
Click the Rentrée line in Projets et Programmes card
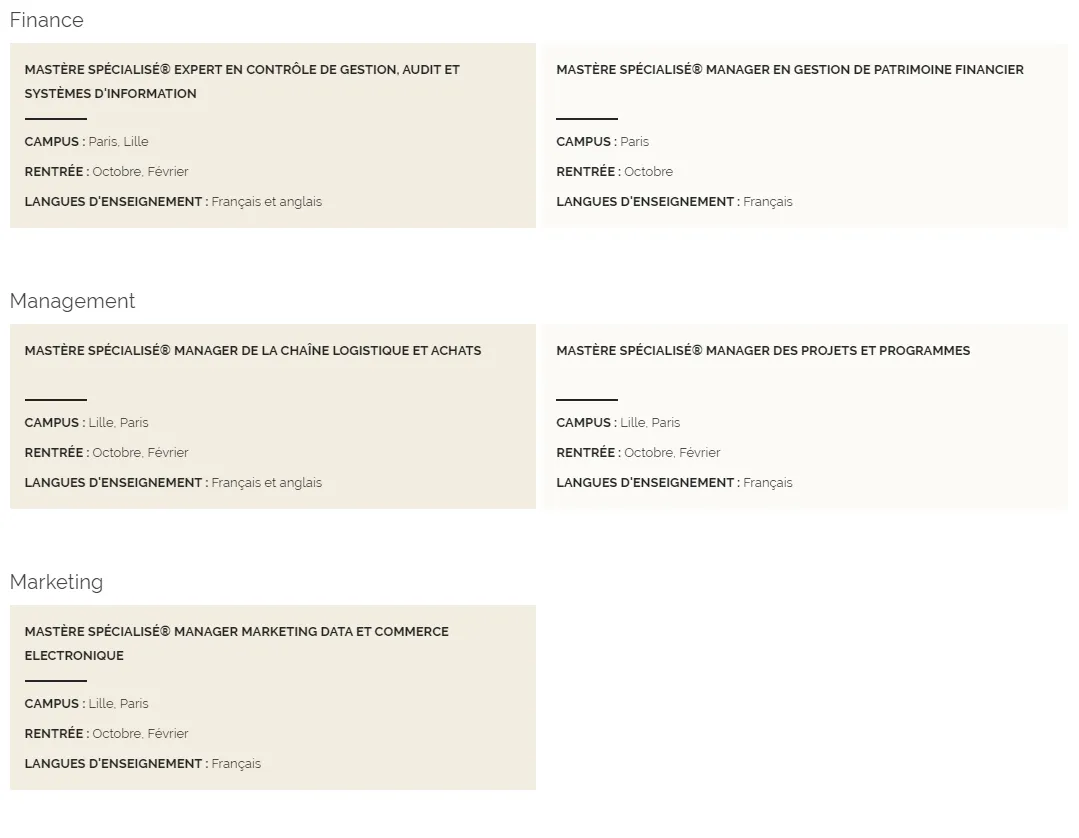[x=638, y=453]
